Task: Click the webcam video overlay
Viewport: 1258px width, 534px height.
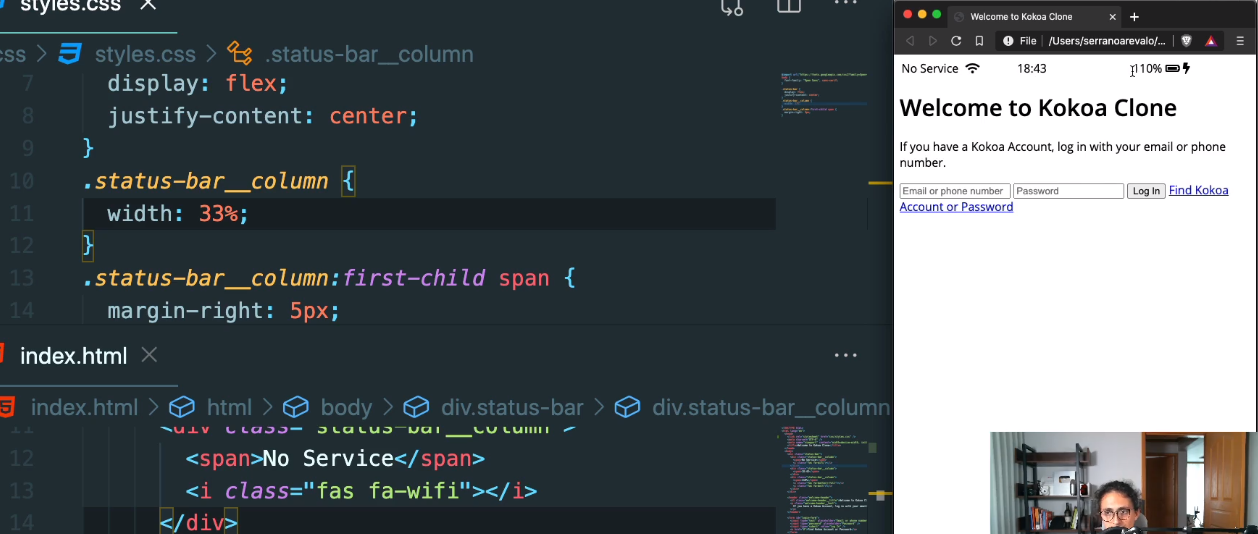Action: (x=1124, y=483)
